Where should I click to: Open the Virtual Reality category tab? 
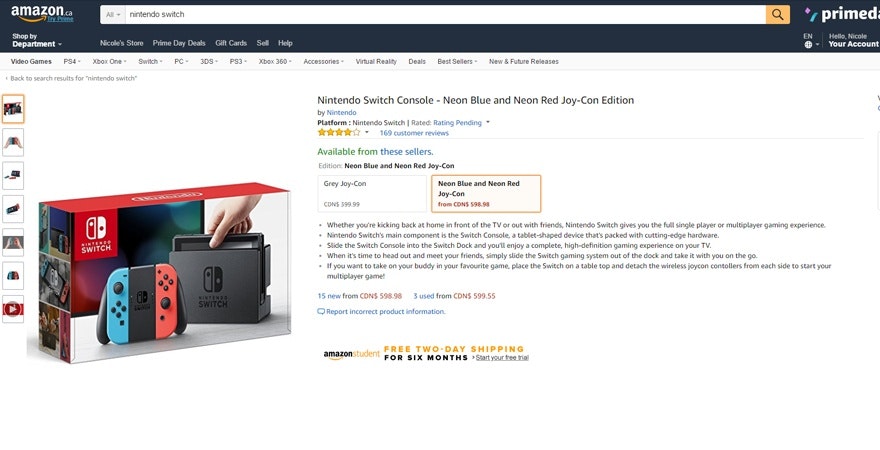coord(376,61)
